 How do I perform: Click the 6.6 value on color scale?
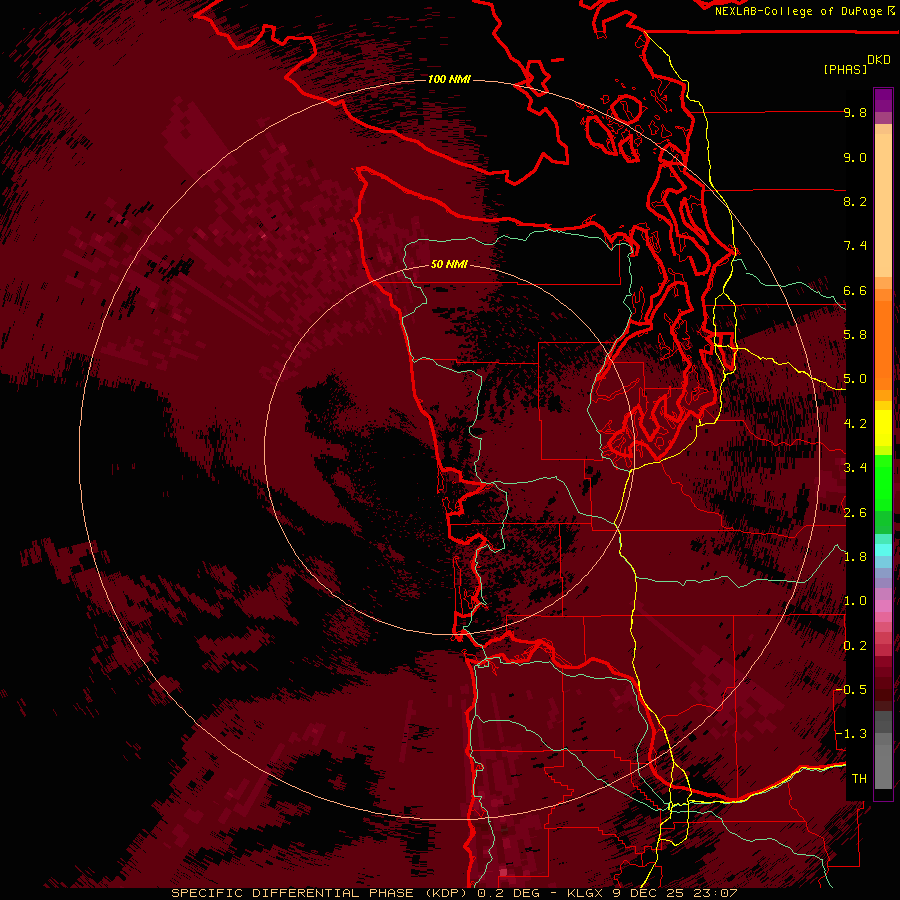pos(855,290)
